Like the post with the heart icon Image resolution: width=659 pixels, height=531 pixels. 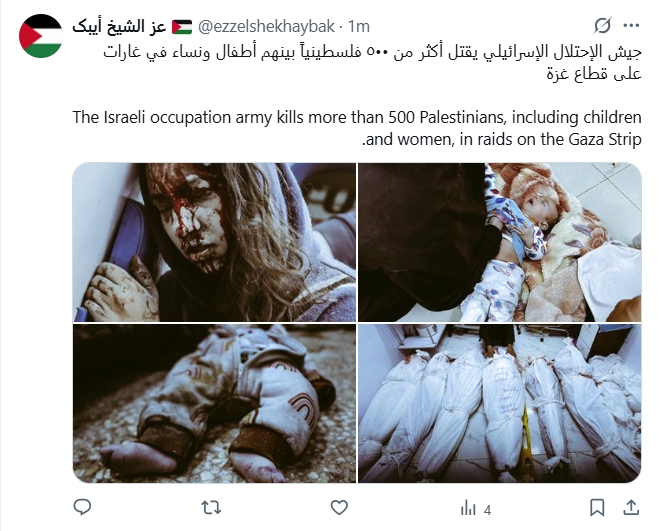pos(339,508)
